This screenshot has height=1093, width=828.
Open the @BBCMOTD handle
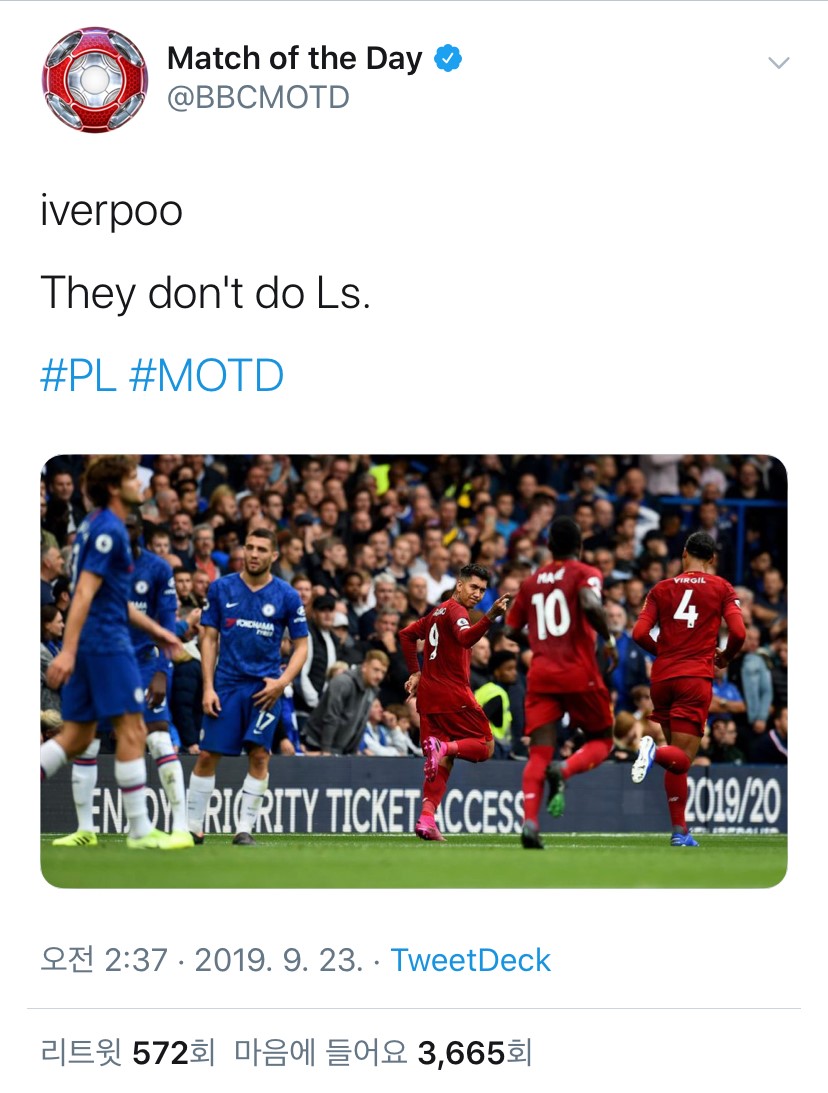pos(258,98)
